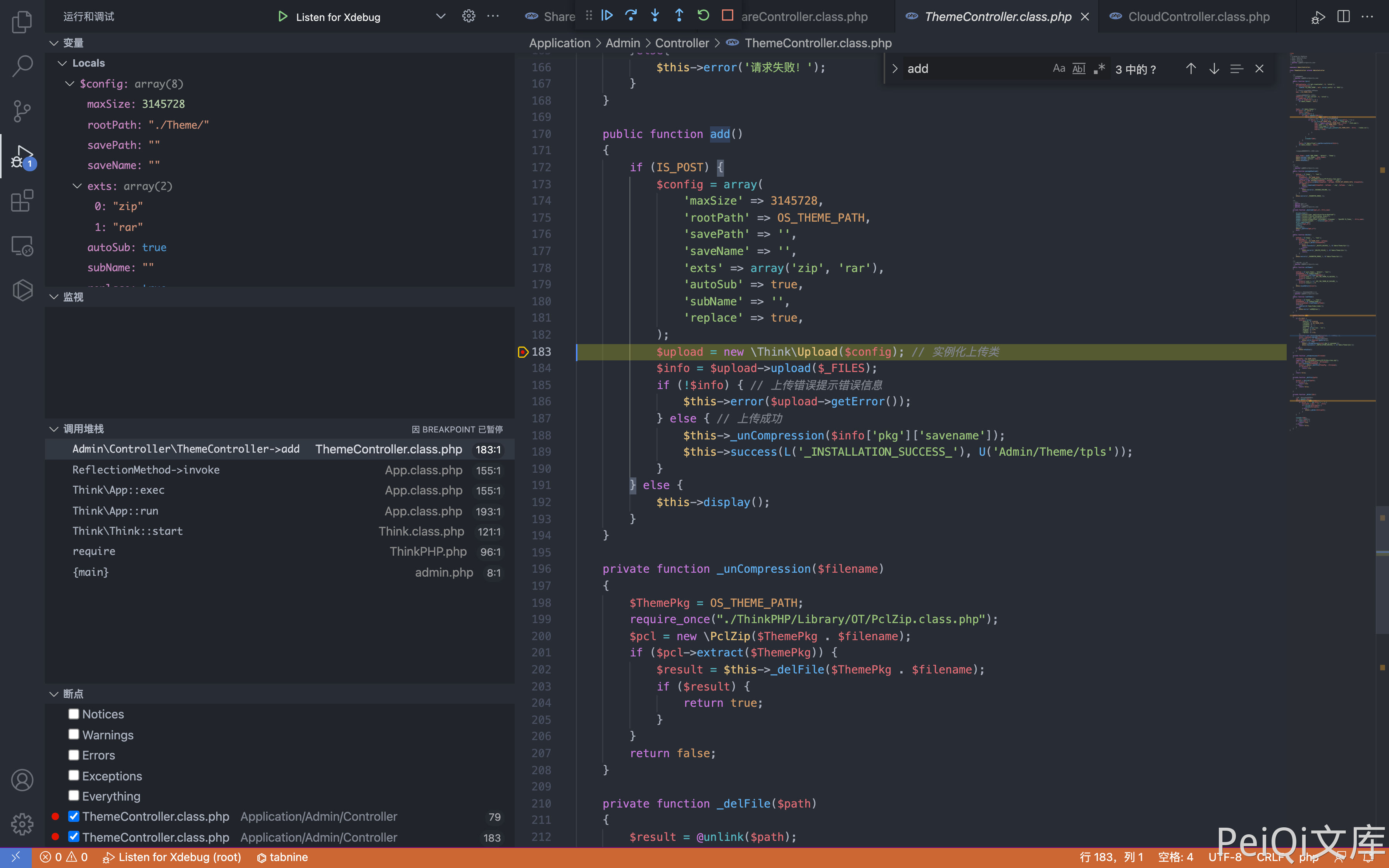1389x868 pixels.
Task: Collapse the exts array variable
Action: [x=78, y=186]
